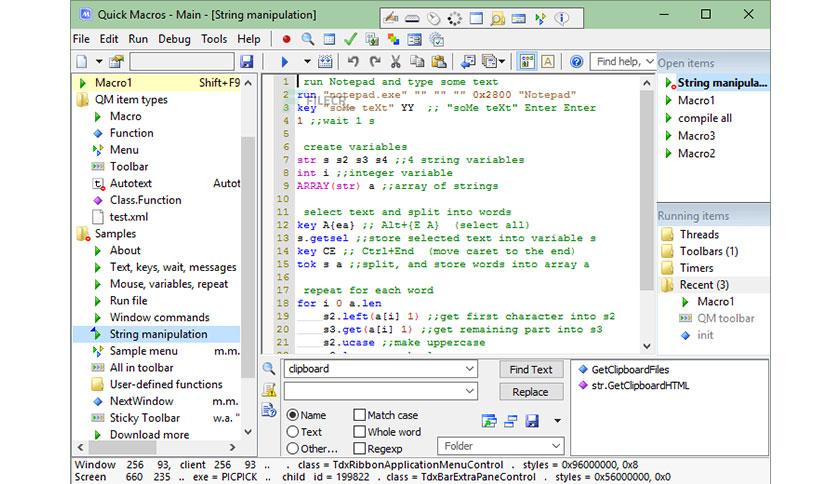
Task: Click the colored squares icon in menu bar
Action: (x=393, y=39)
